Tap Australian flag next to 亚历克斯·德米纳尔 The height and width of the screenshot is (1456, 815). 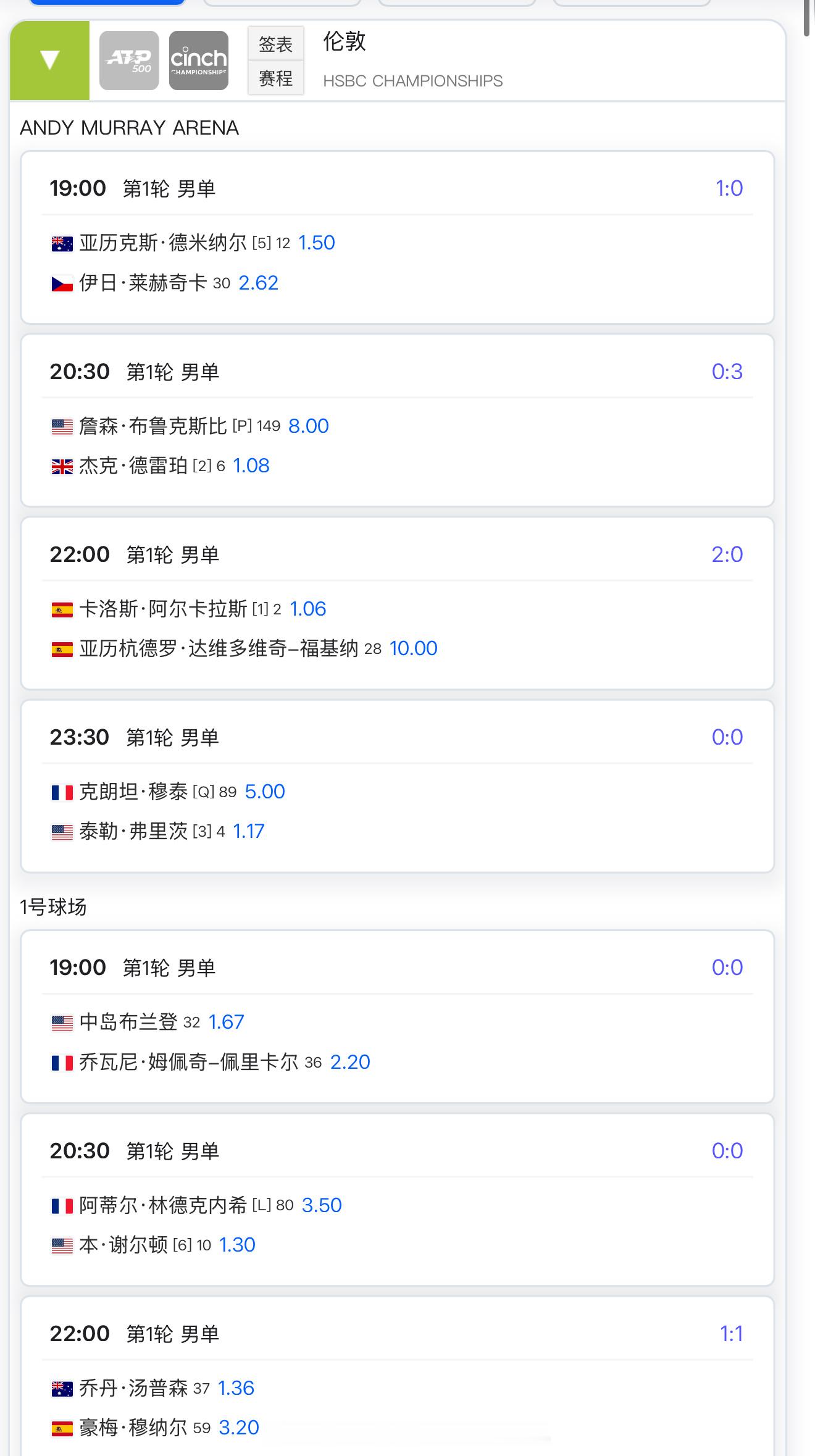point(62,244)
